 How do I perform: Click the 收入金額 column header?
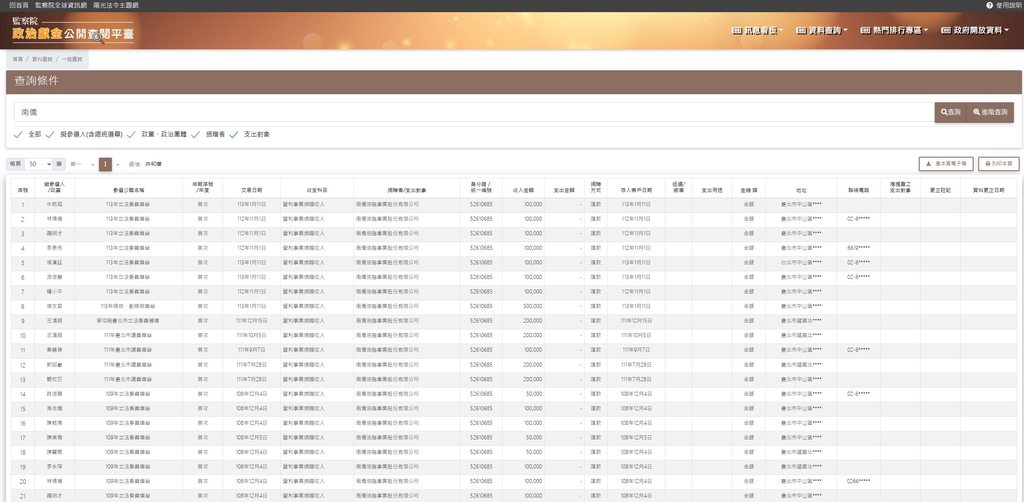coord(524,190)
